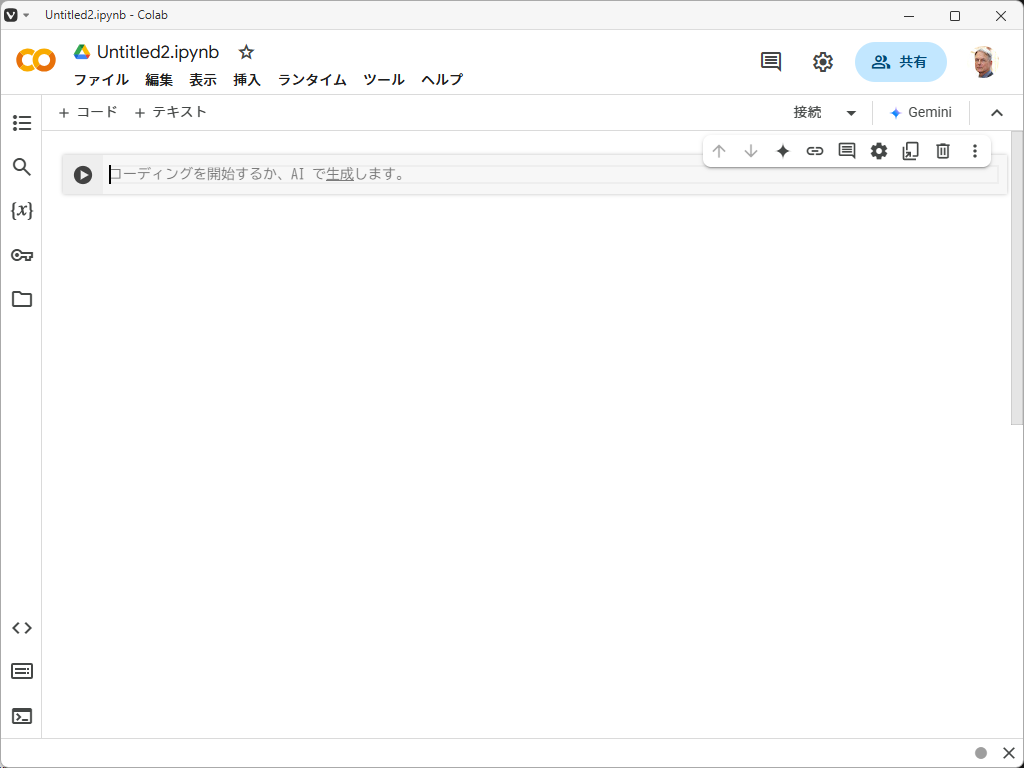Delete the cell with trash icon
The image size is (1024, 768).
click(942, 152)
